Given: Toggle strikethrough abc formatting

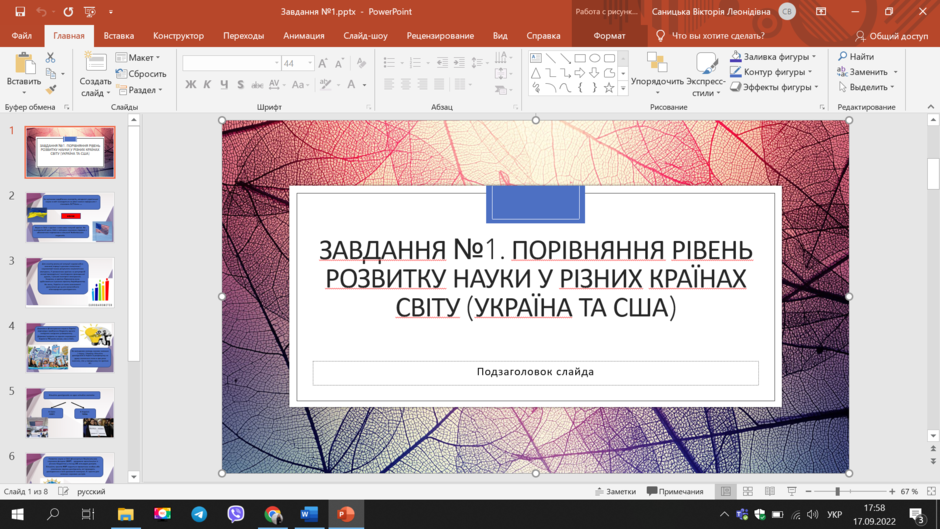Looking at the screenshot, I should pyautogui.click(x=257, y=85).
